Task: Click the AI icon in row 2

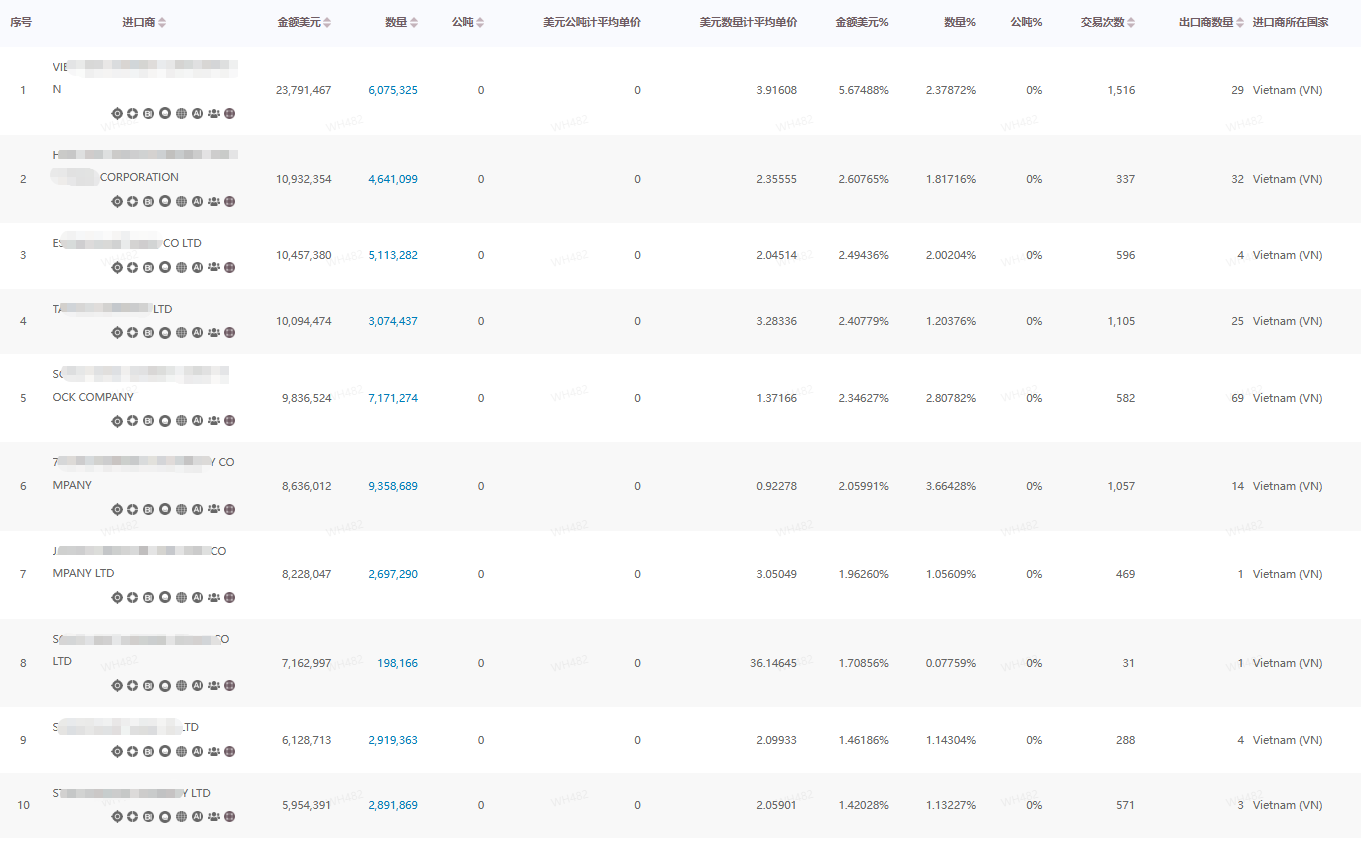Action: (x=197, y=201)
